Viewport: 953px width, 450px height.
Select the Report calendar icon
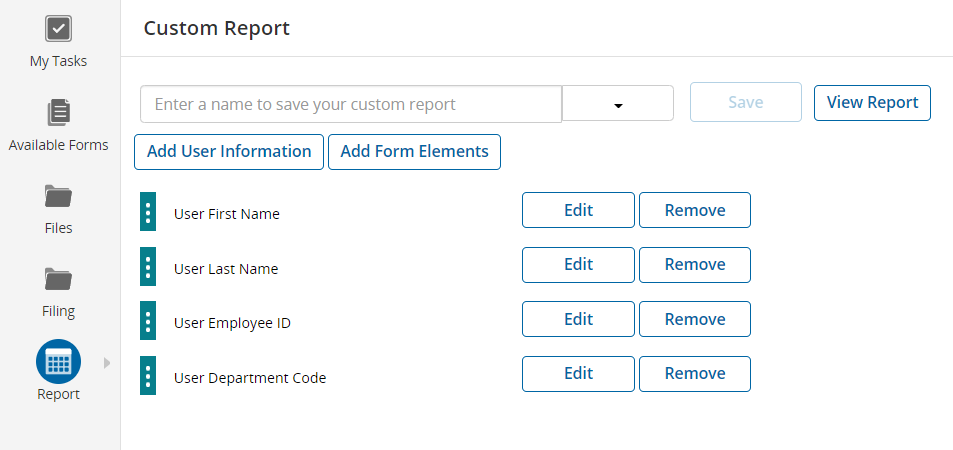pos(58,362)
